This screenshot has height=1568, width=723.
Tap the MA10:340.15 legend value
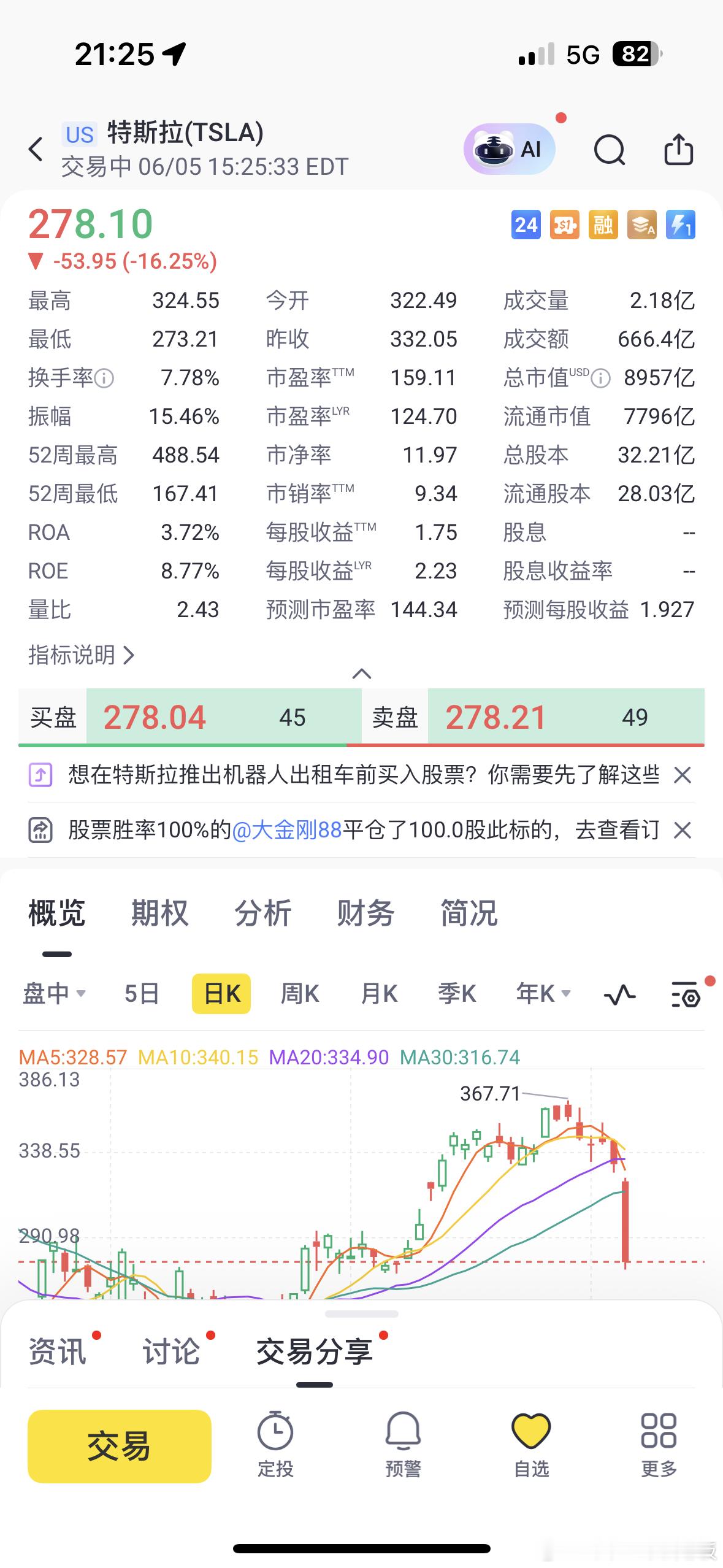point(198,1057)
